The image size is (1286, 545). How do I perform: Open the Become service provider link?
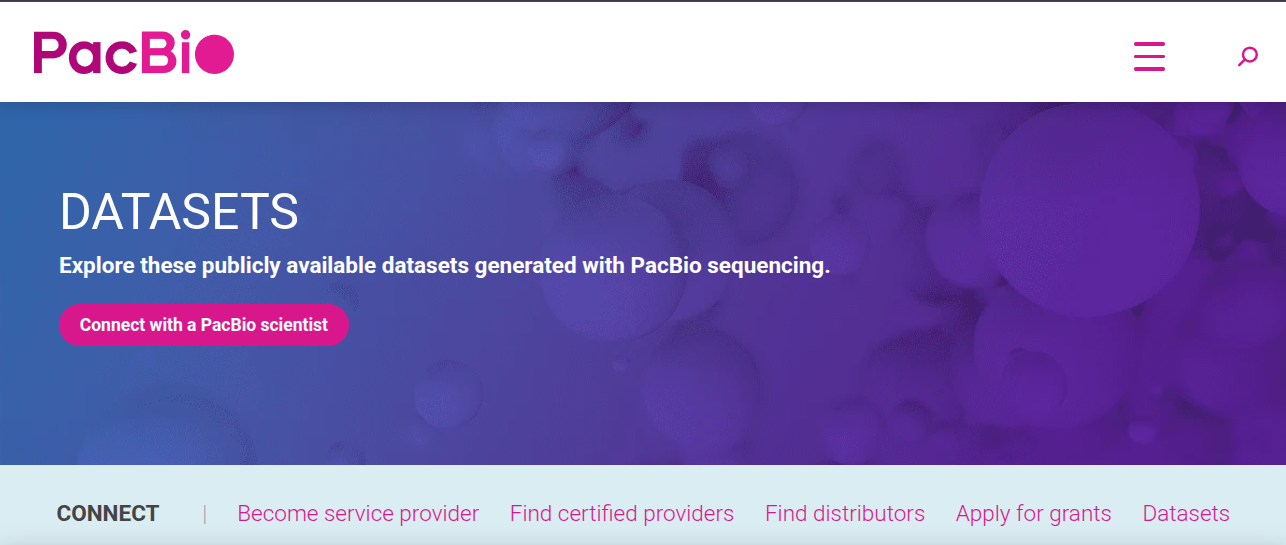coord(358,514)
